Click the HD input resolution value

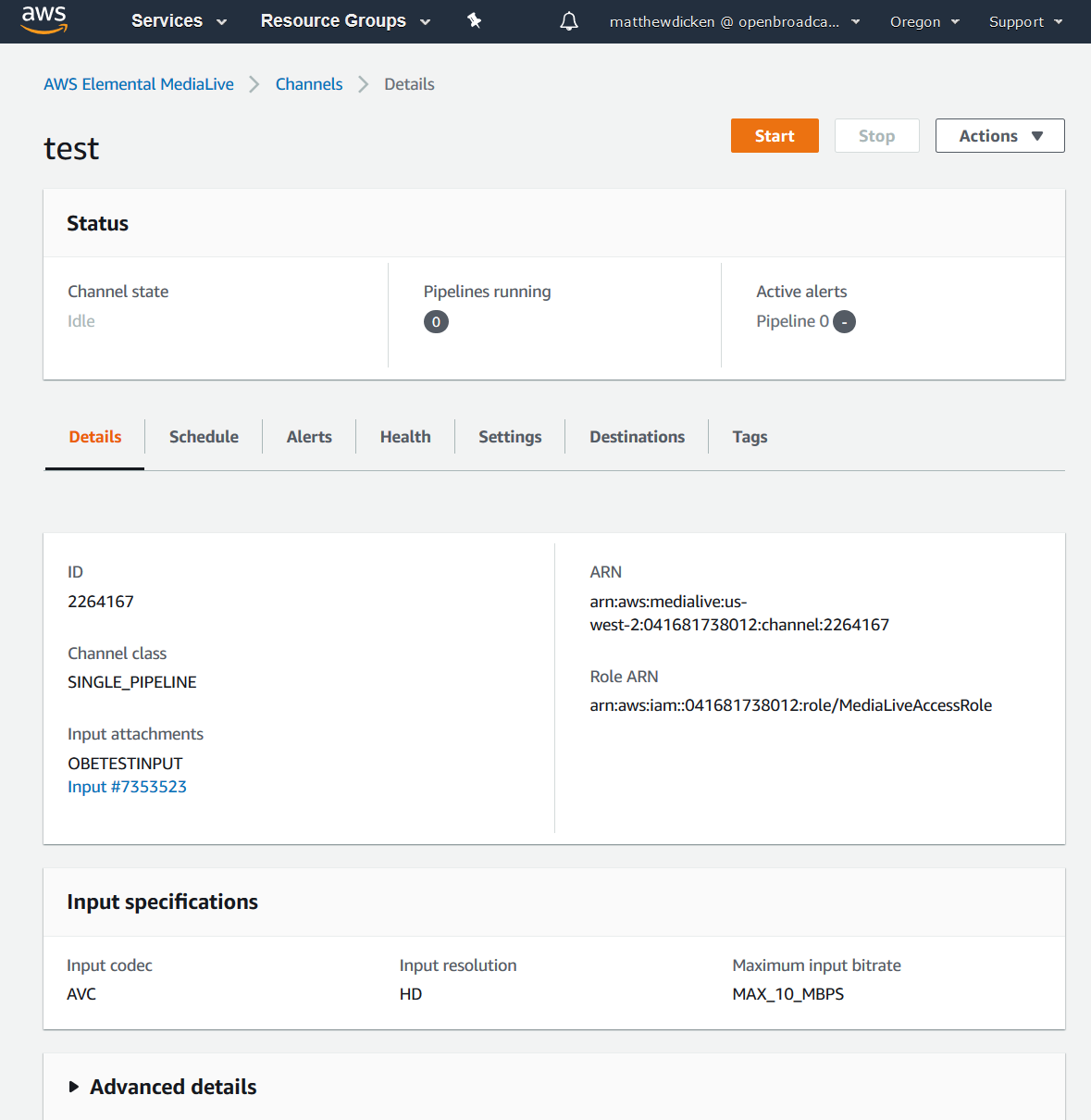(411, 994)
